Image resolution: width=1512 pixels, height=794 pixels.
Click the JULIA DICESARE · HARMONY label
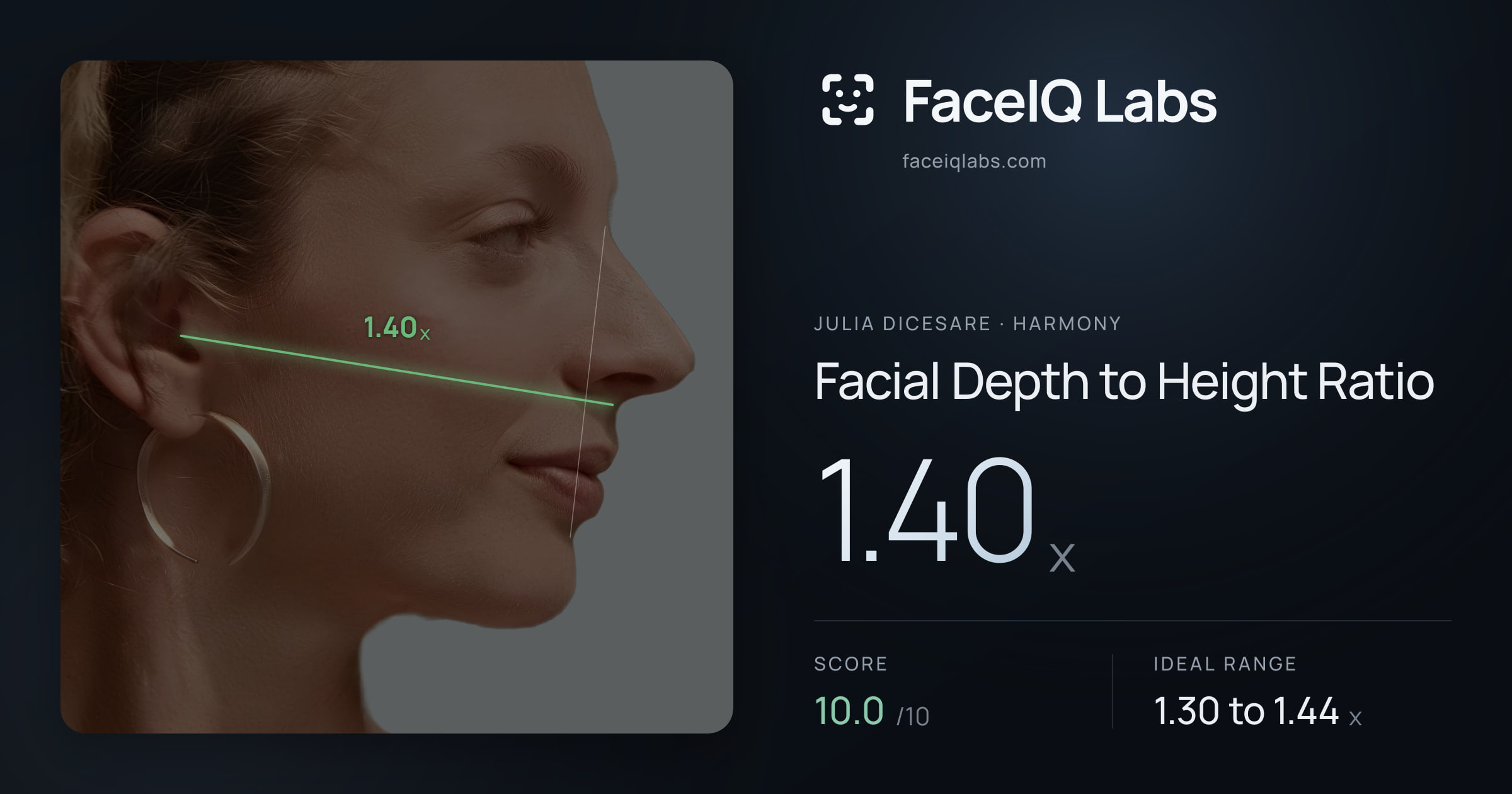click(967, 323)
